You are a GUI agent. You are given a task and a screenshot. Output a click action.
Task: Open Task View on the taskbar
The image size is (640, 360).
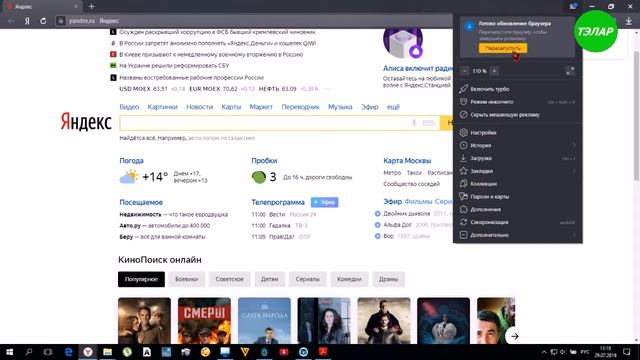pyautogui.click(x=48, y=352)
